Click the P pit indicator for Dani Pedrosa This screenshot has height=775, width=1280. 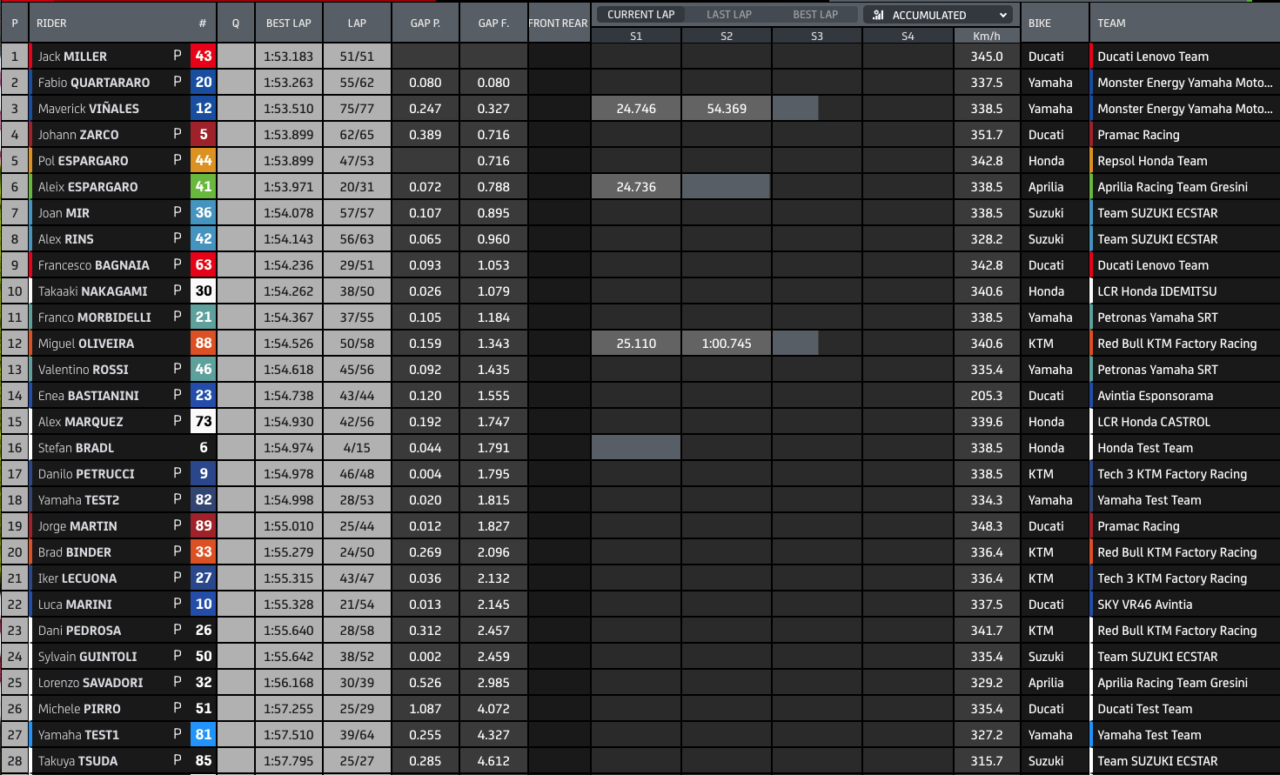pos(177,630)
